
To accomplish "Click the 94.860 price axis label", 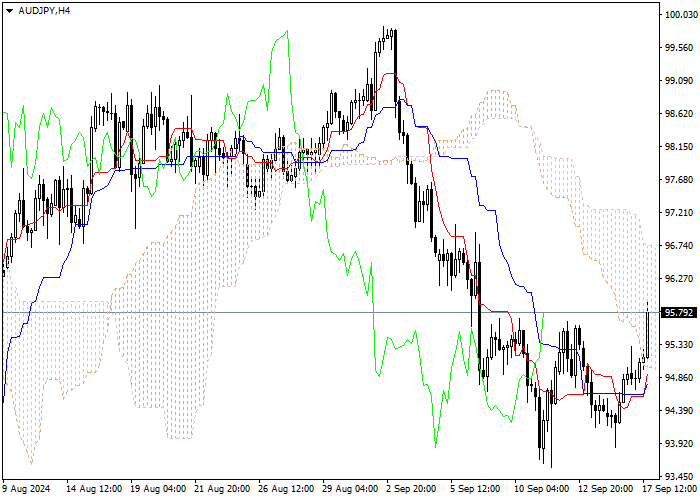I will coord(681,378).
